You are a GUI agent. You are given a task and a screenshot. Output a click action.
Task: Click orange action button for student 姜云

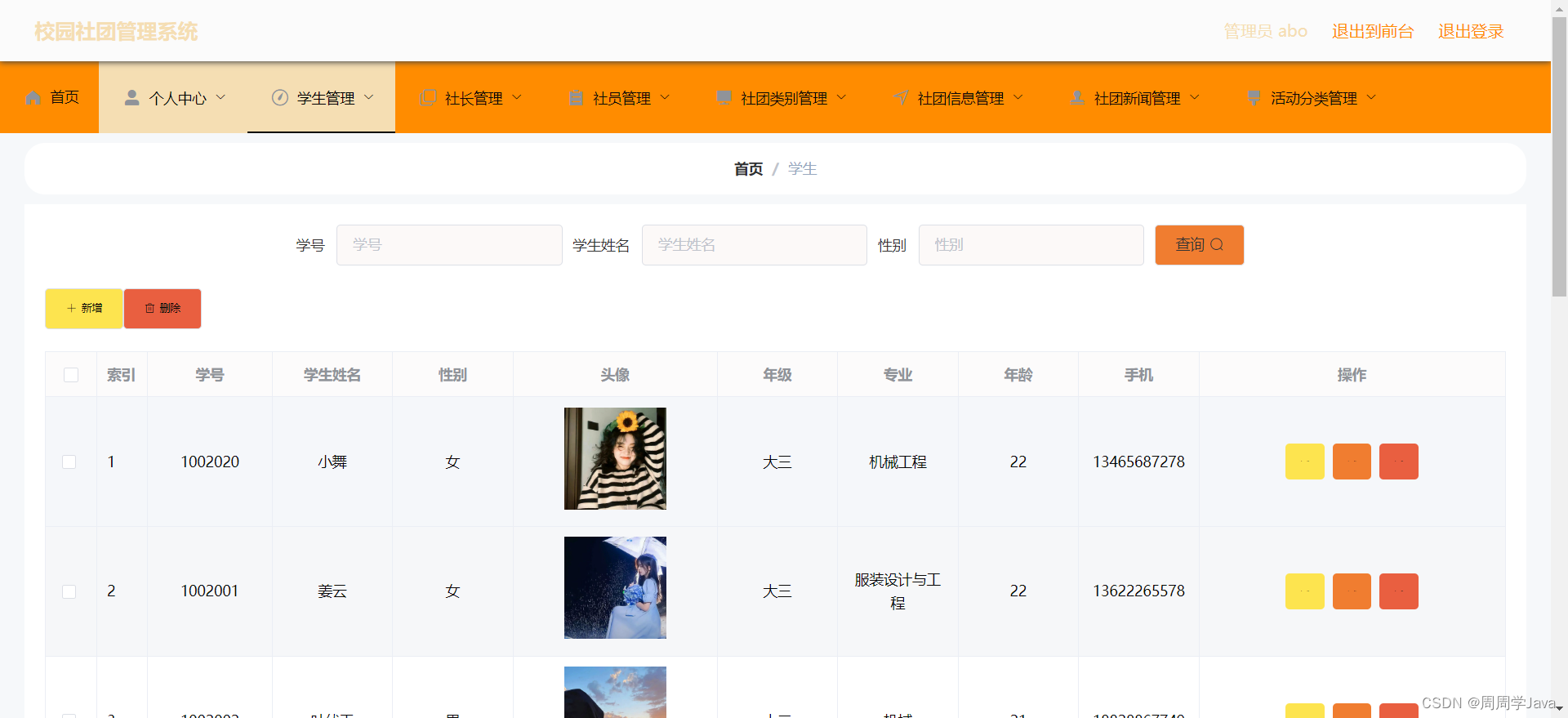(x=1352, y=591)
